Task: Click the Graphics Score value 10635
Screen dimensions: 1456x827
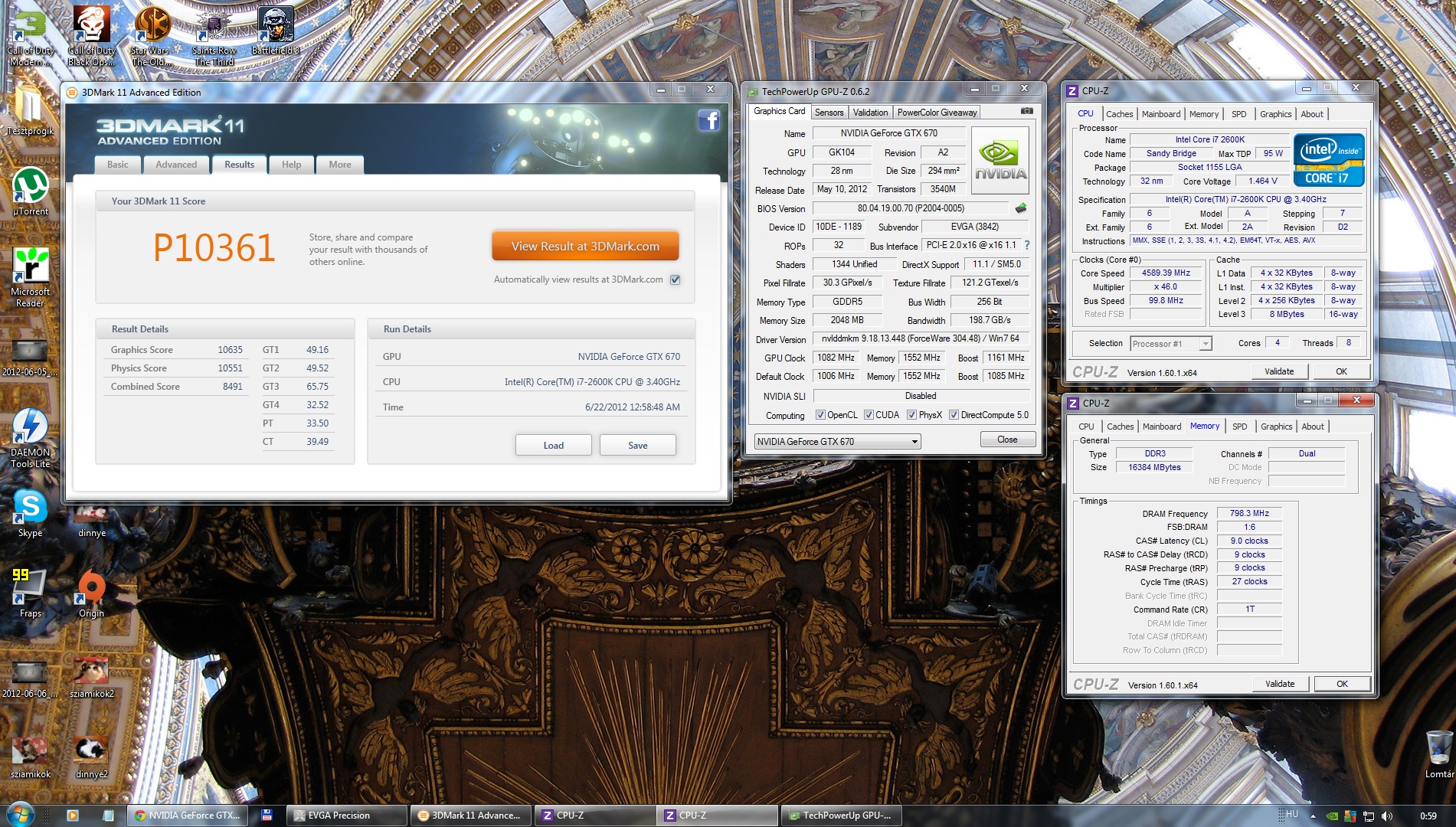Action: tap(230, 350)
